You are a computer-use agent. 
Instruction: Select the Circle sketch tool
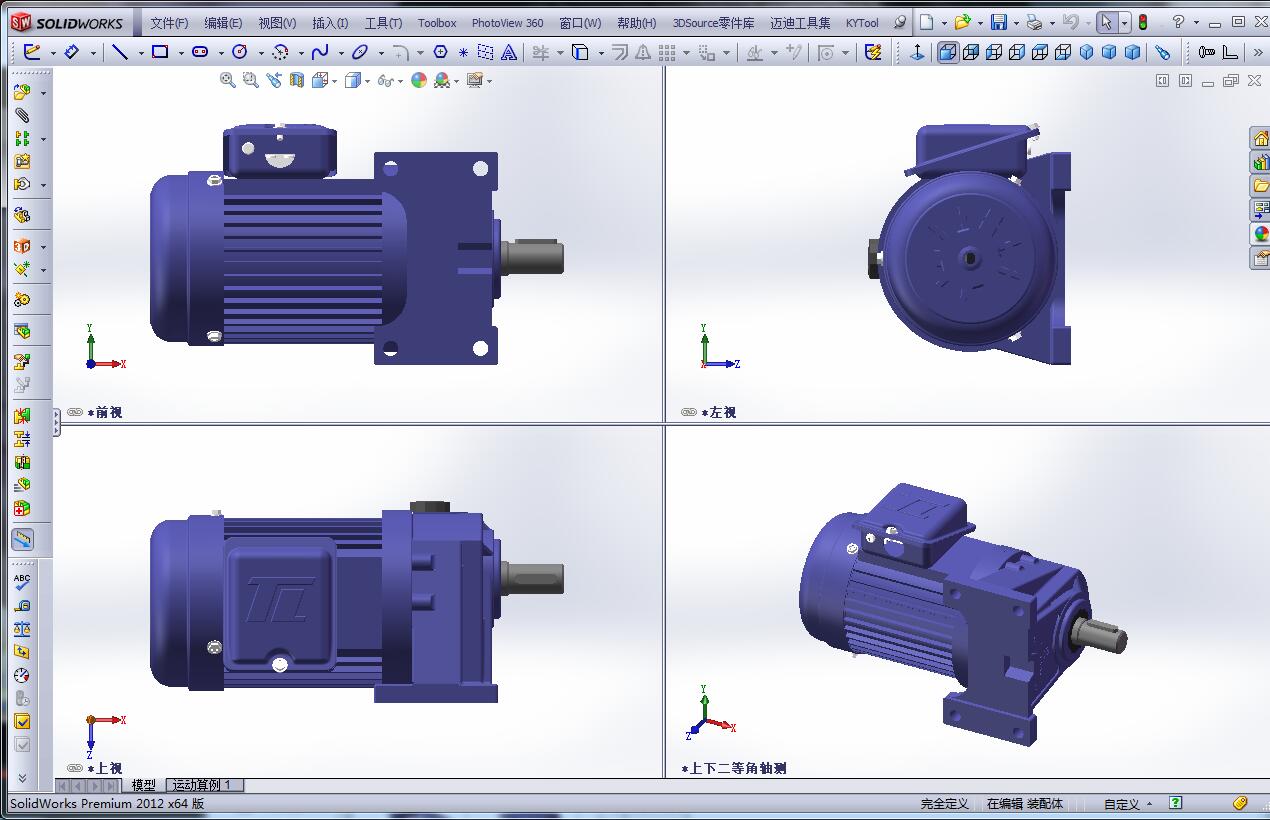(x=240, y=52)
